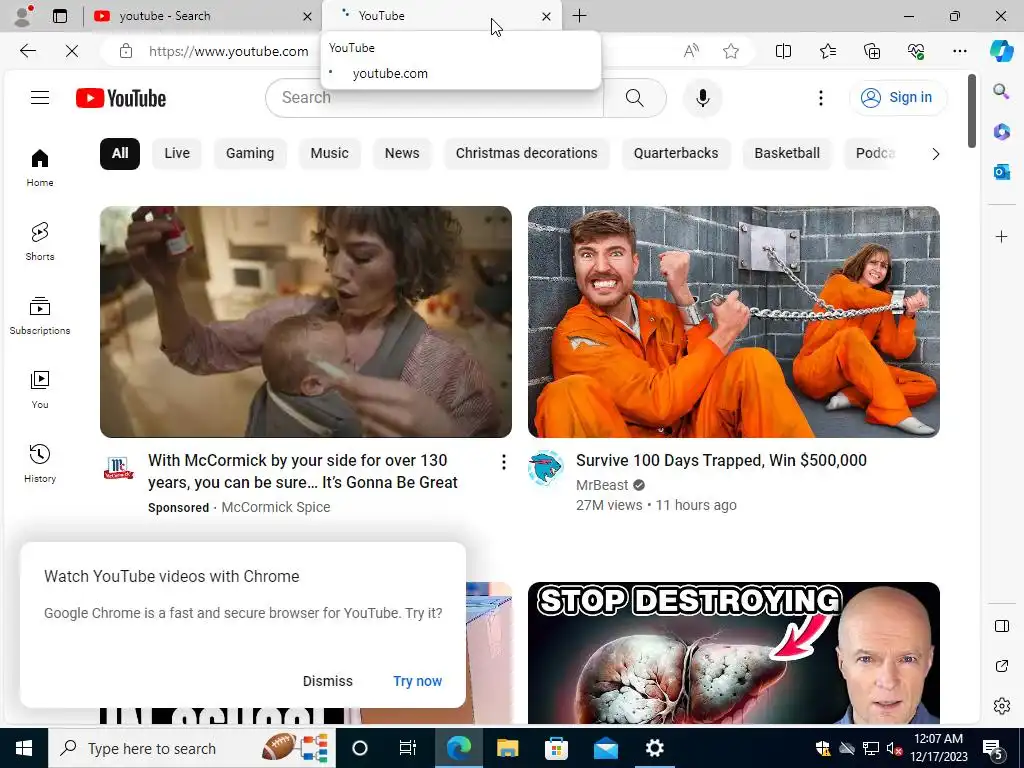Click Try now in Chrome popup
This screenshot has width=1024, height=768.
pyautogui.click(x=417, y=681)
